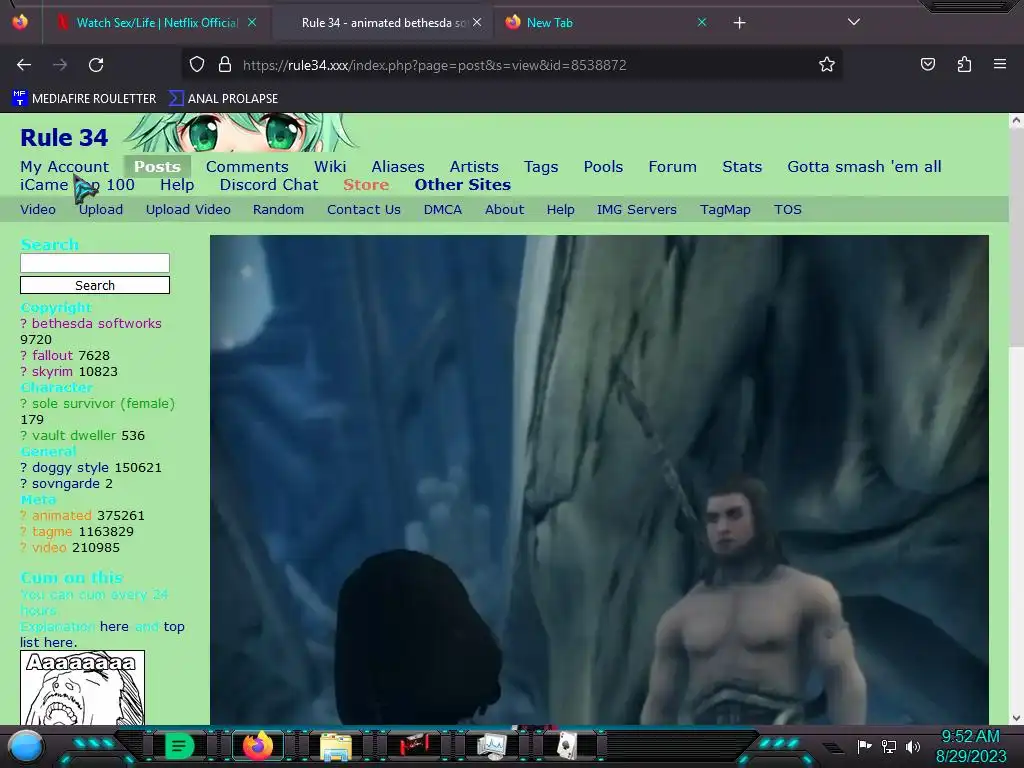Focus the sidebar Search text box

(95, 263)
